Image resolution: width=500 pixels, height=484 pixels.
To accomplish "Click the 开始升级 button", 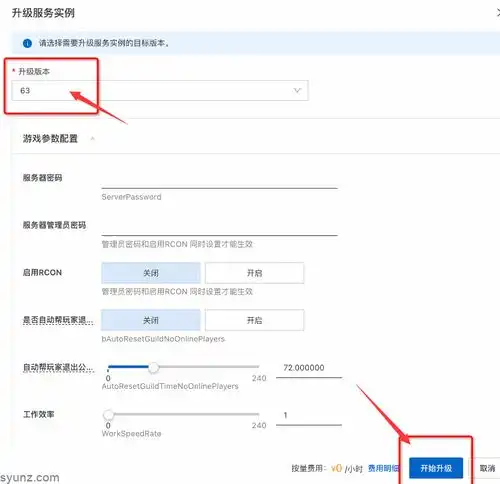I will click(x=436, y=468).
